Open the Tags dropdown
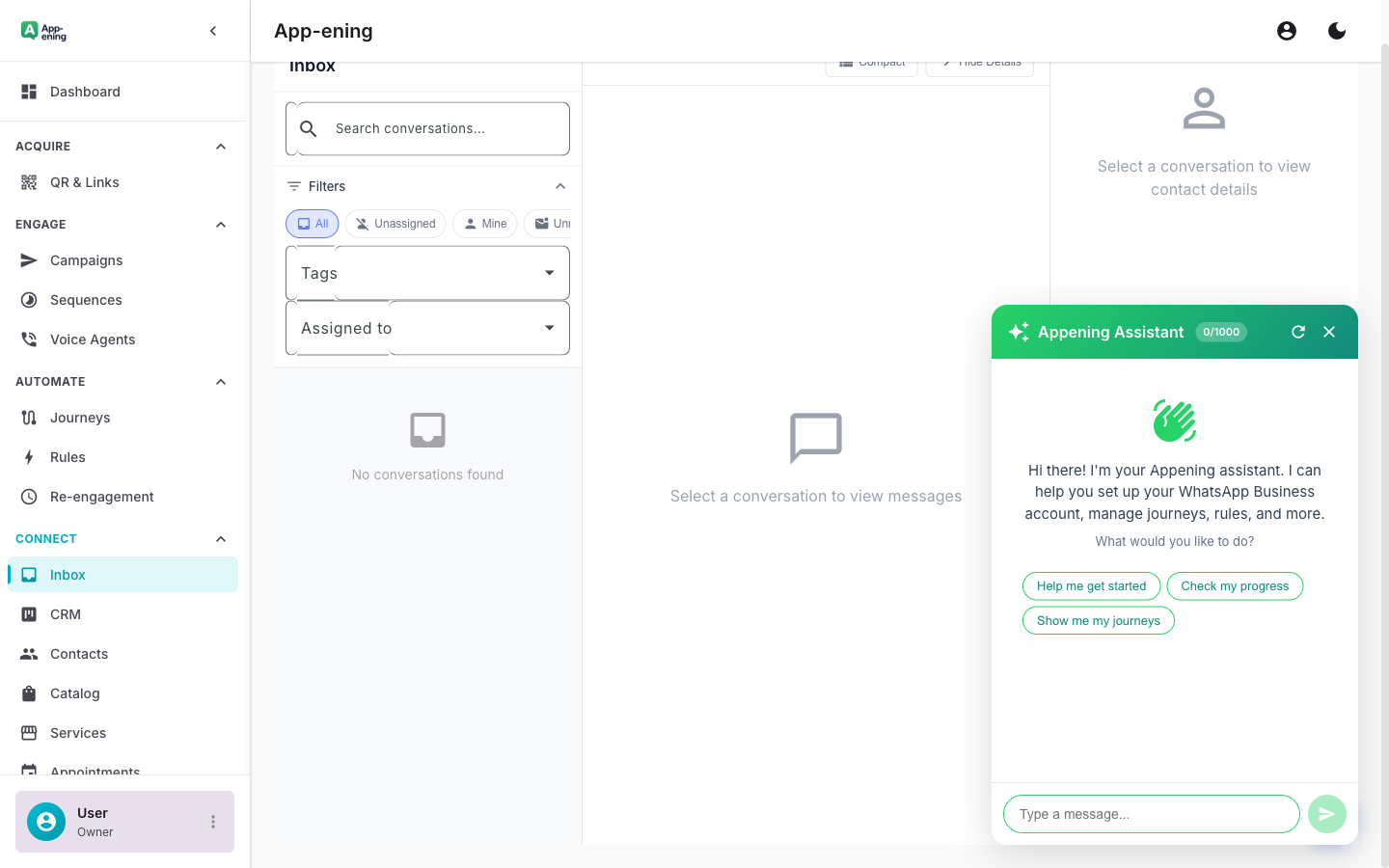Screen dimensions: 1389x868 [426, 273]
